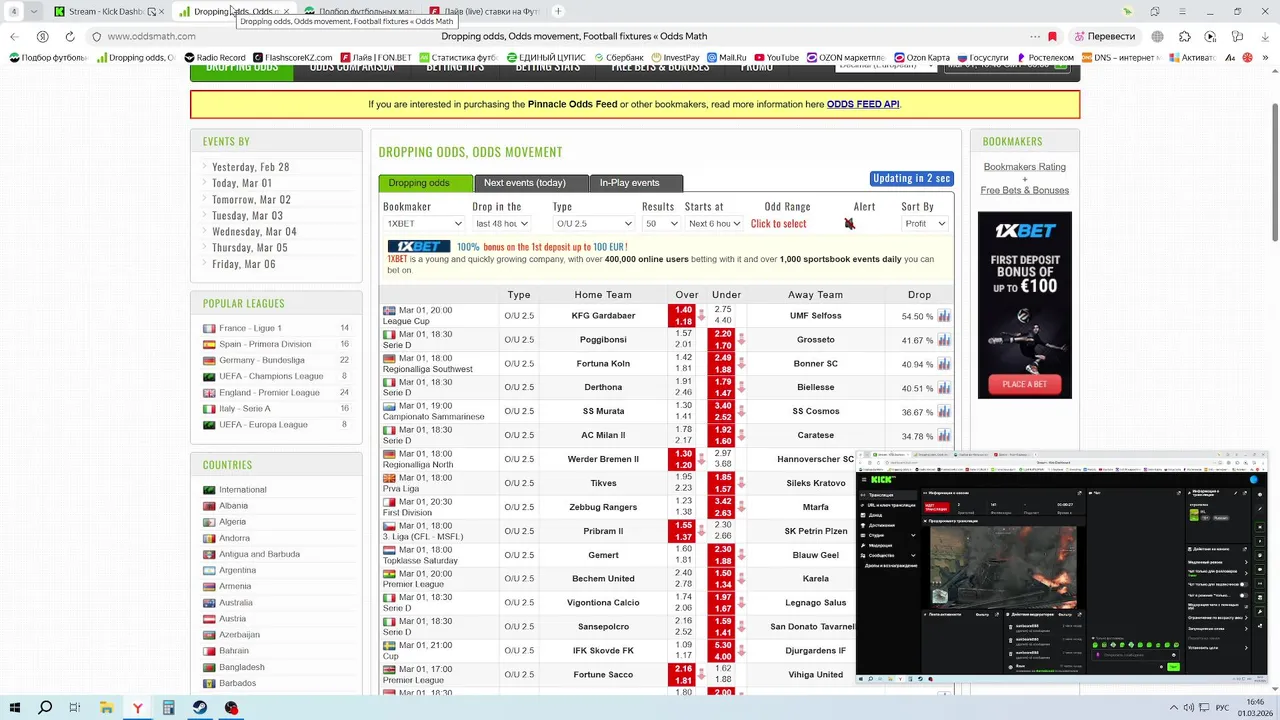Viewport: 1280px width, 720px height.
Task: Open Windows search magnifier in taskbar
Action: [45, 708]
